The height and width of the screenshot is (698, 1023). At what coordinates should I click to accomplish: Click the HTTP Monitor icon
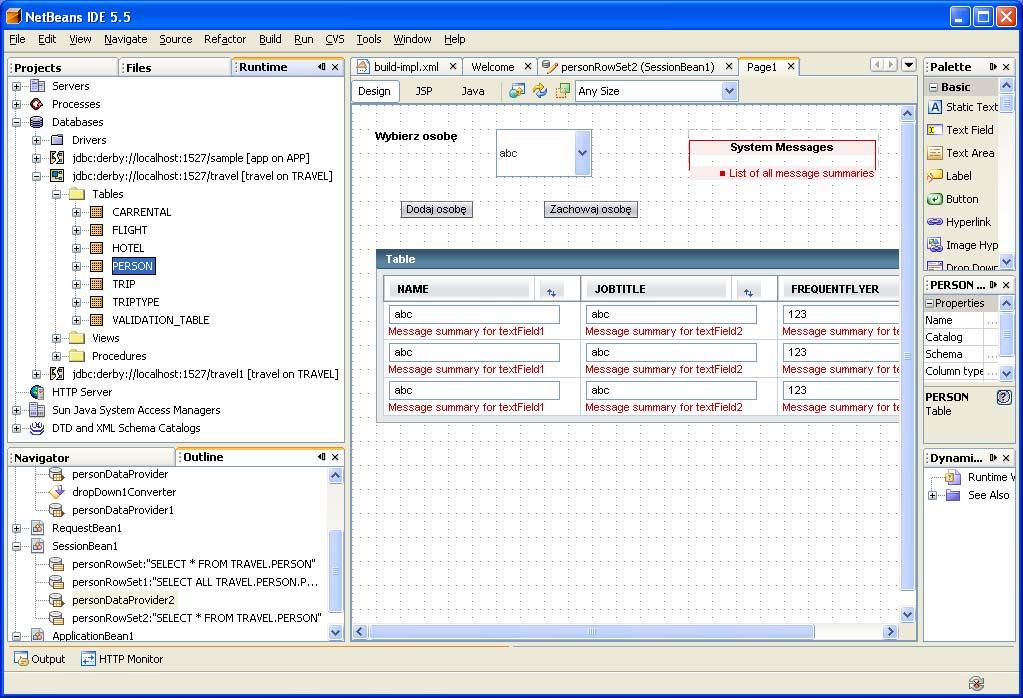[88, 659]
